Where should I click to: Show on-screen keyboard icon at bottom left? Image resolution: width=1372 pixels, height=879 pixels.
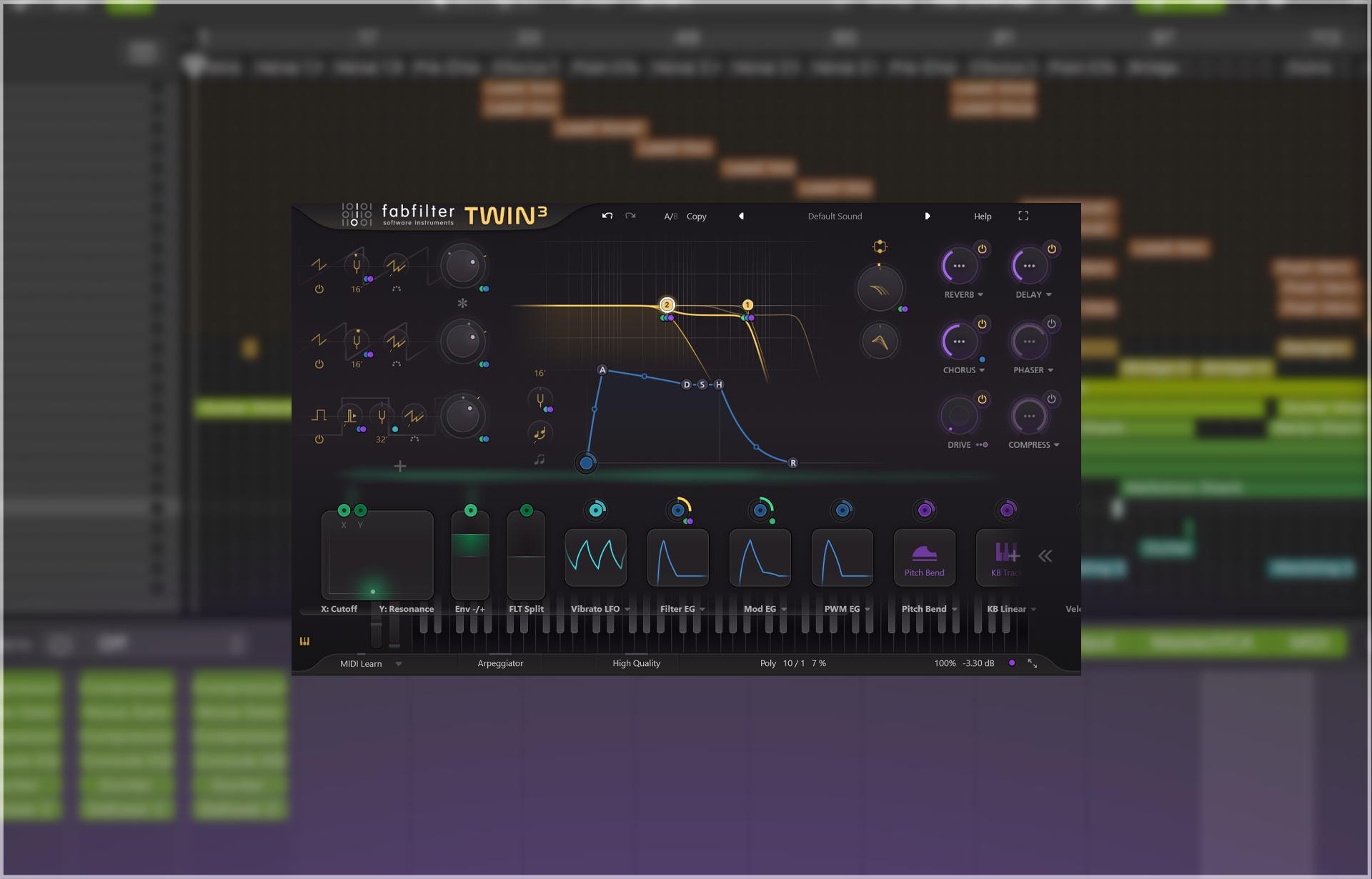point(304,641)
